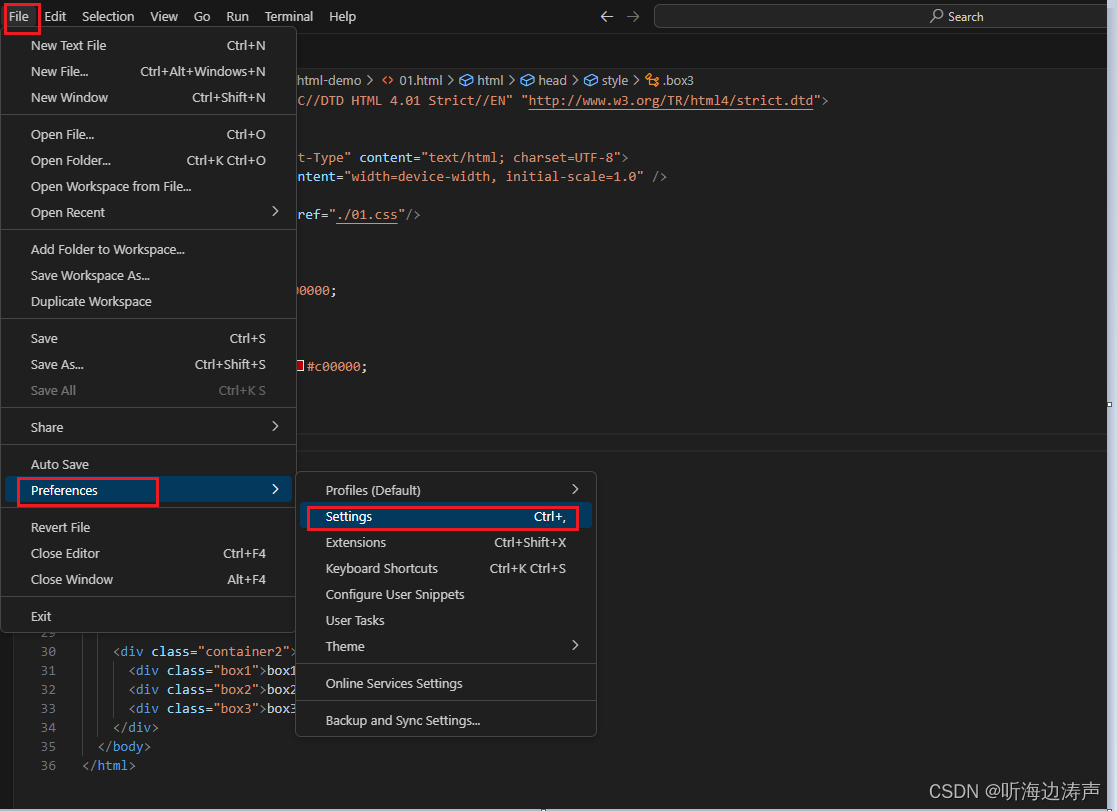1117x811 pixels.
Task: Choose Configure User Snippets
Action: [446, 594]
